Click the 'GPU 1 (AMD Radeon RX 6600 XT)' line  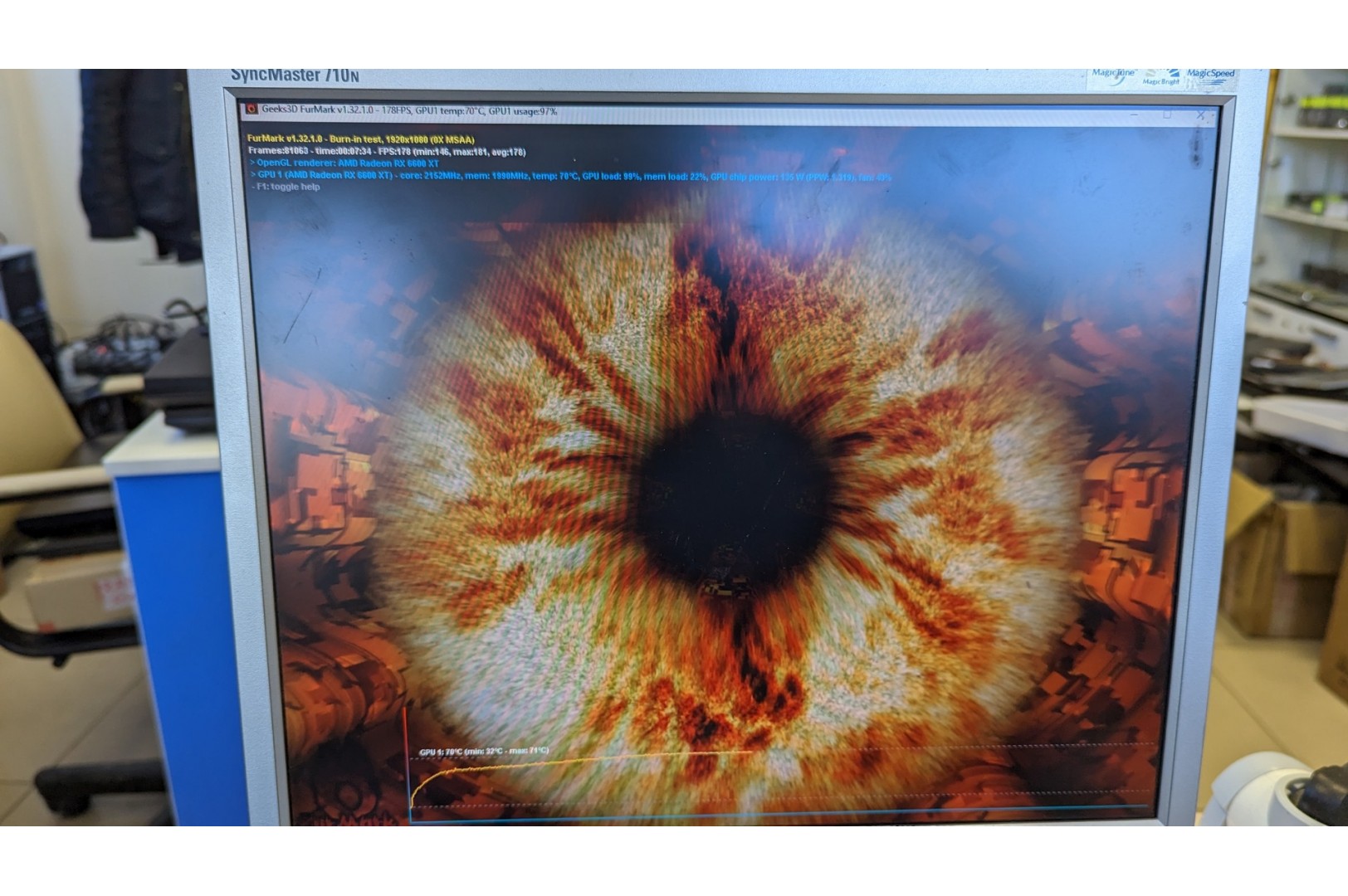coord(571,176)
